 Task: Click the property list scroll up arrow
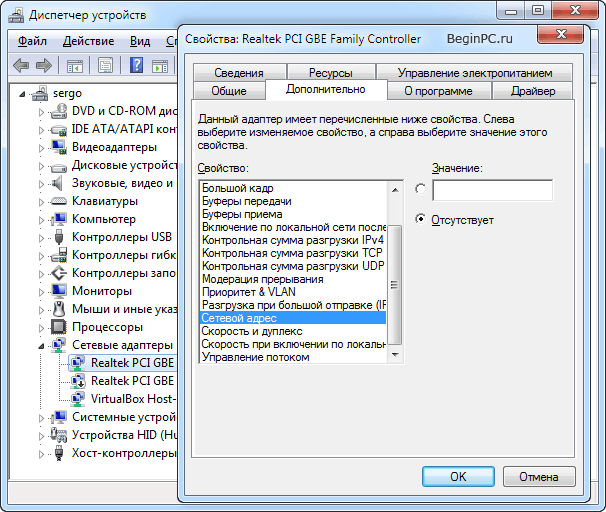coord(395,189)
